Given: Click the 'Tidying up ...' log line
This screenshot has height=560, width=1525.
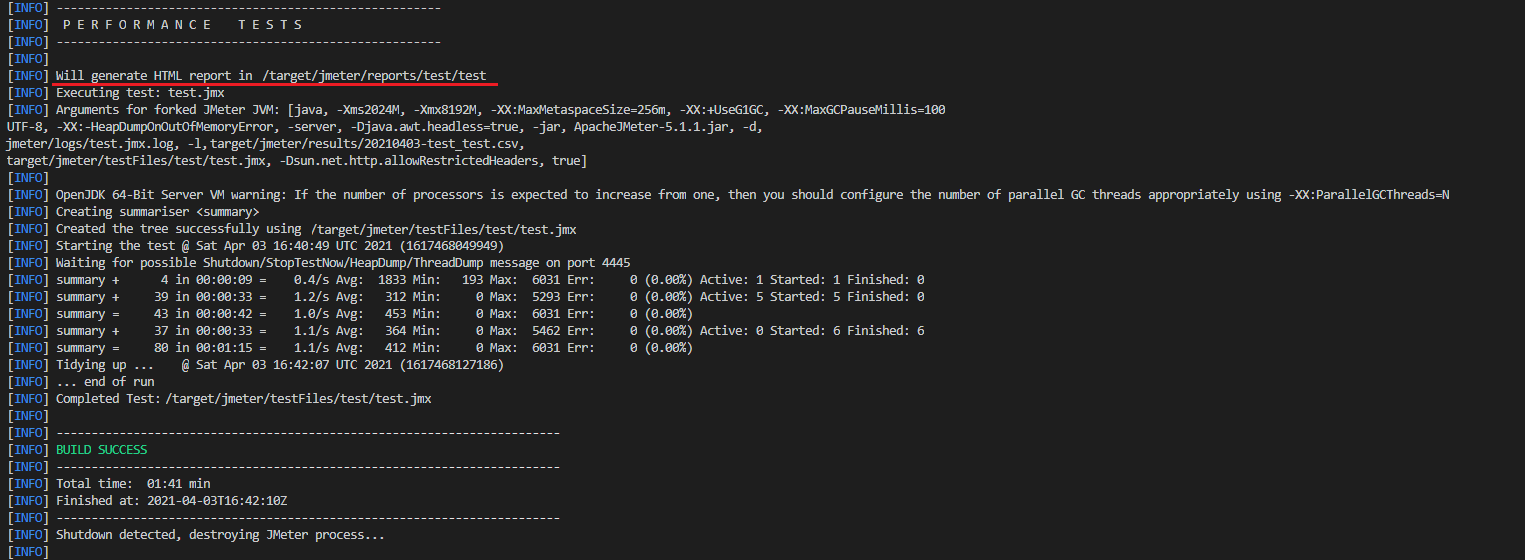Looking at the screenshot, I should click(280, 365).
